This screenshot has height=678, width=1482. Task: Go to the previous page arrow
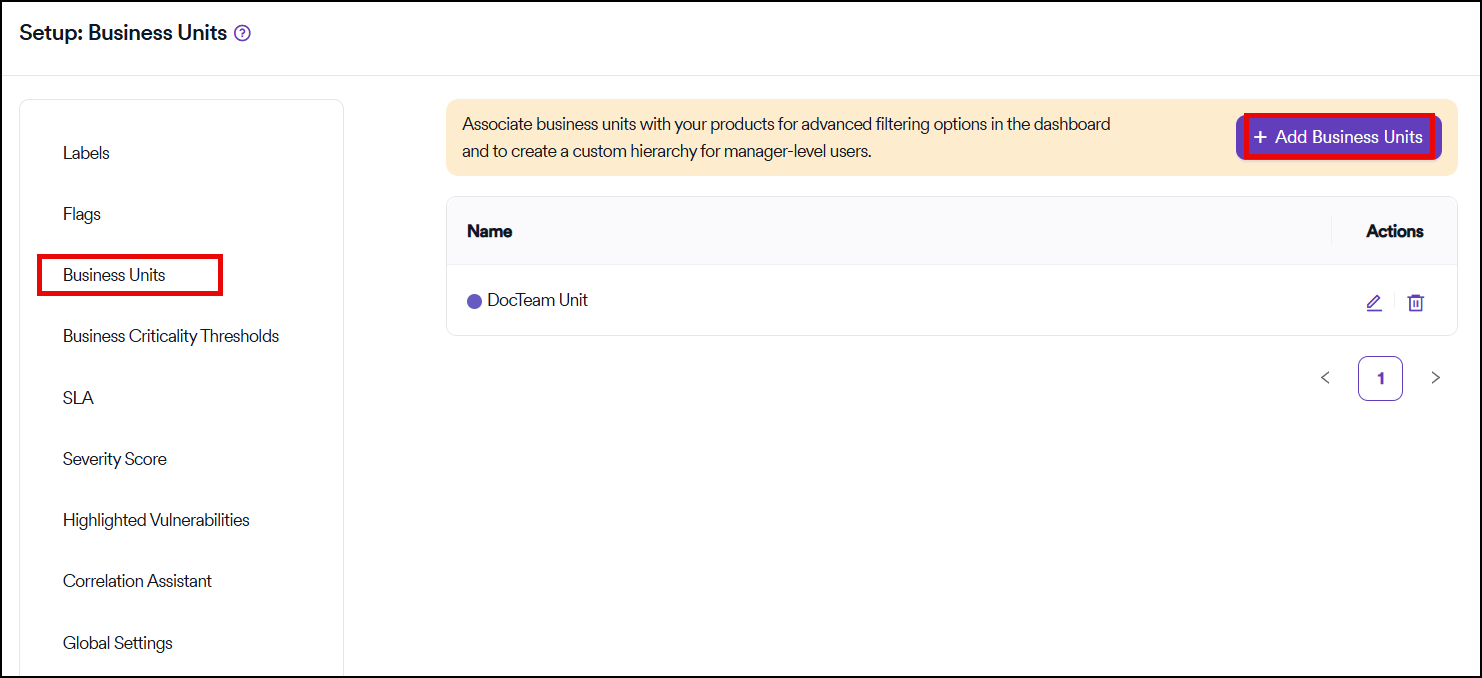(1325, 378)
